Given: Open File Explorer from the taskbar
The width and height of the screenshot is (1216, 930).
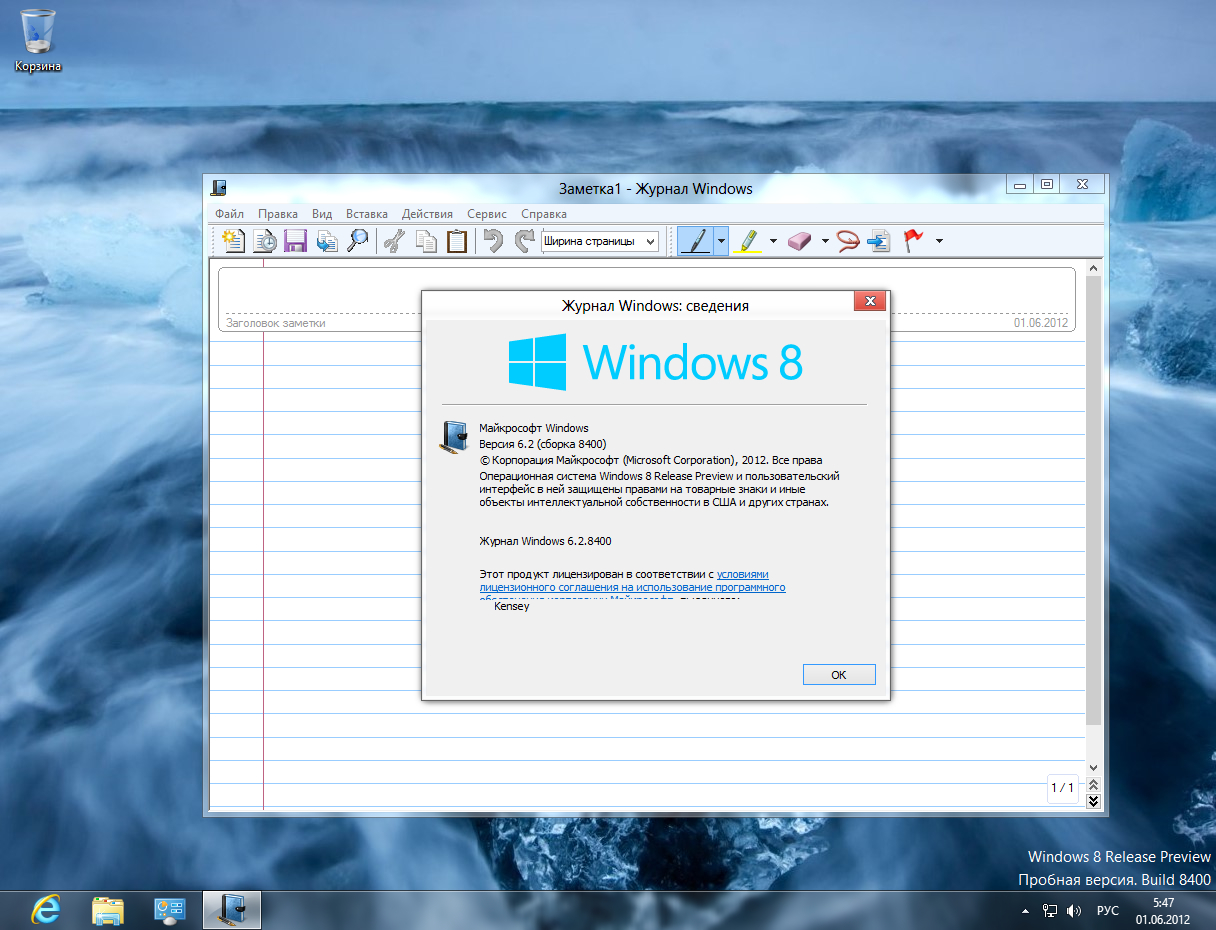Looking at the screenshot, I should click(x=108, y=909).
